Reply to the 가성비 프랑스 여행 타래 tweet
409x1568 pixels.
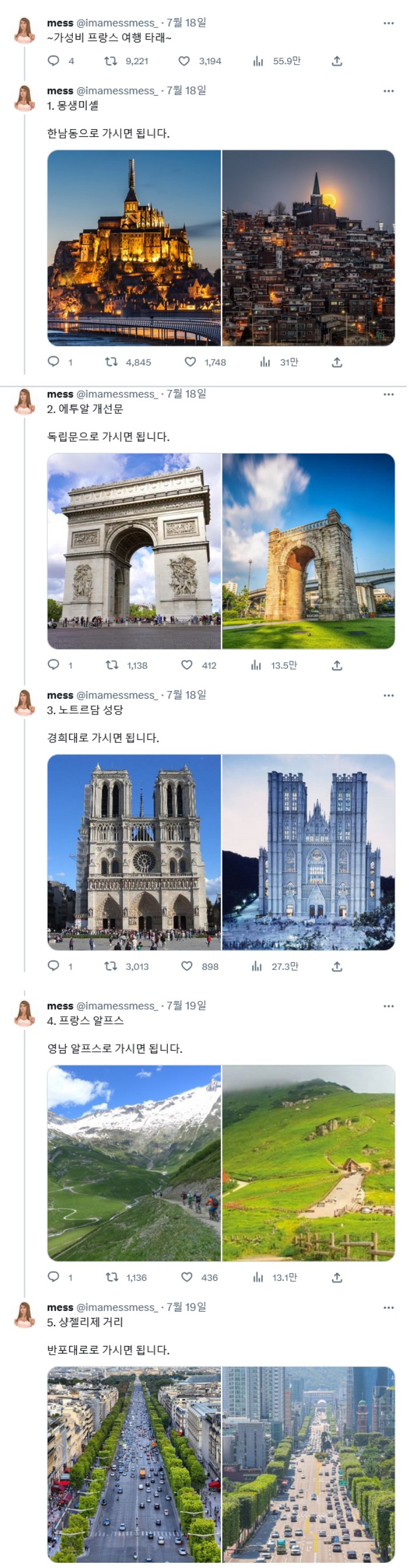[54, 60]
